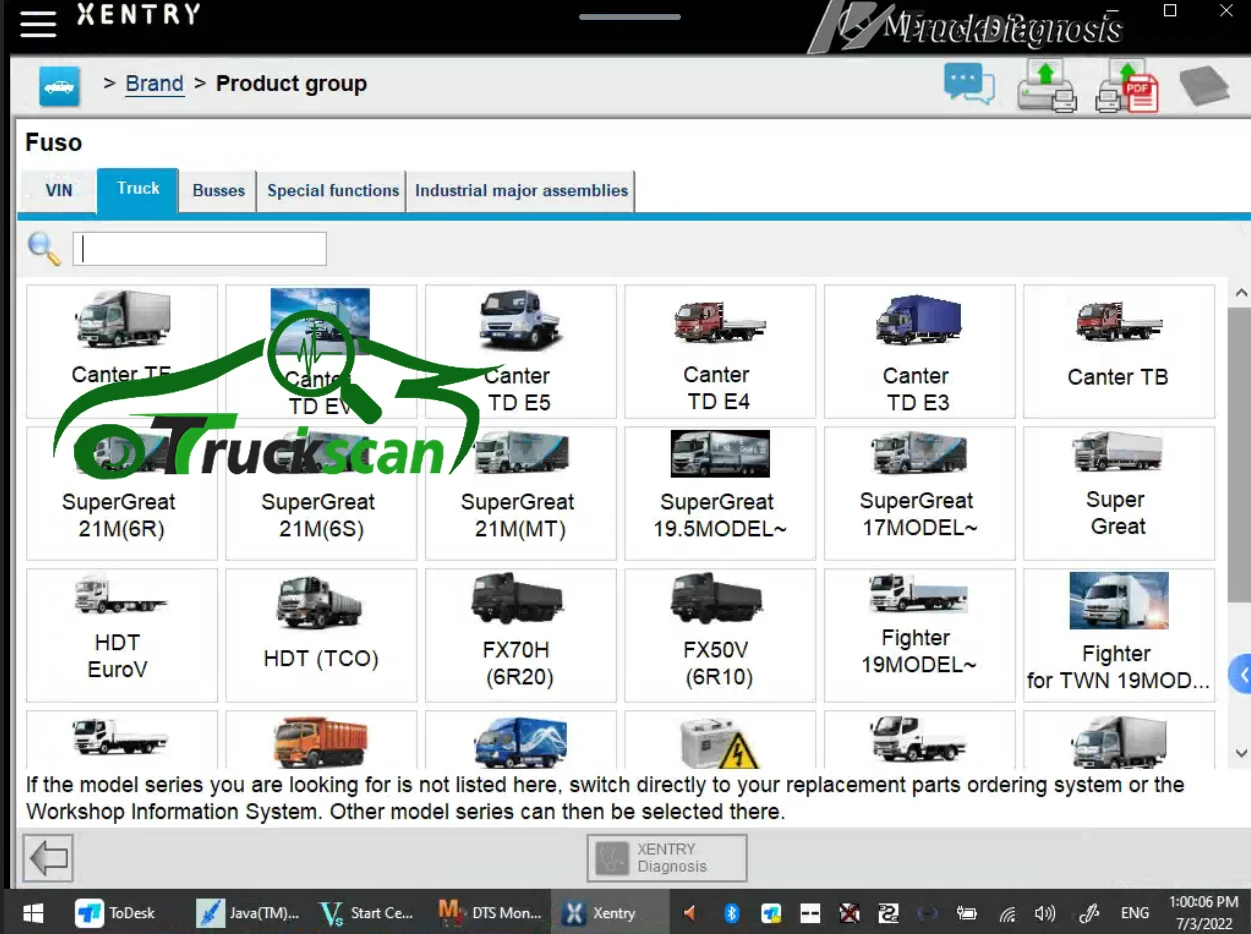This screenshot has width=1251, height=934.
Task: Click the battery power tray icon
Action: [967, 913]
